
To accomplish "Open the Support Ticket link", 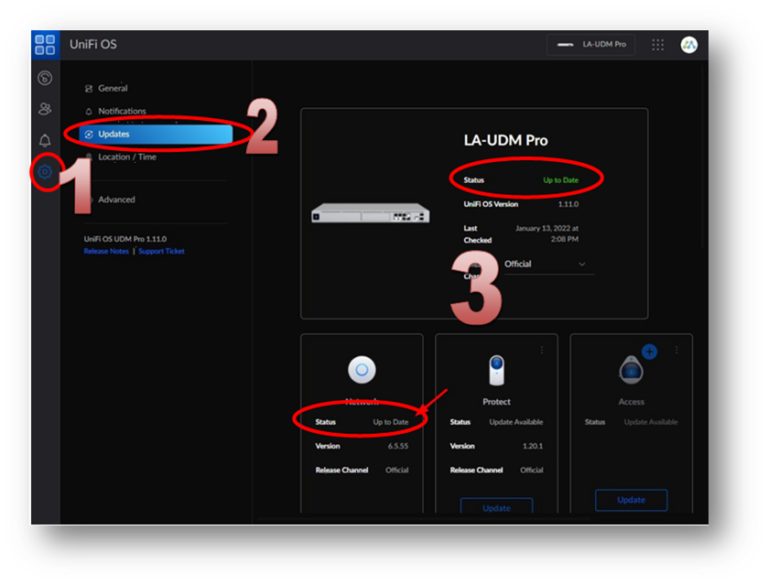I will point(161,251).
